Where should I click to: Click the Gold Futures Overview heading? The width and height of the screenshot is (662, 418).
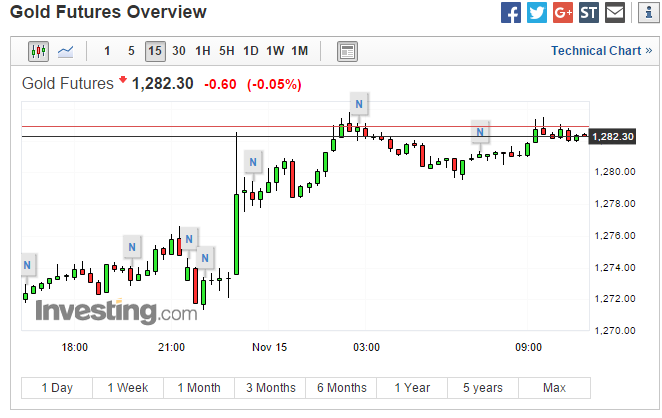[108, 13]
